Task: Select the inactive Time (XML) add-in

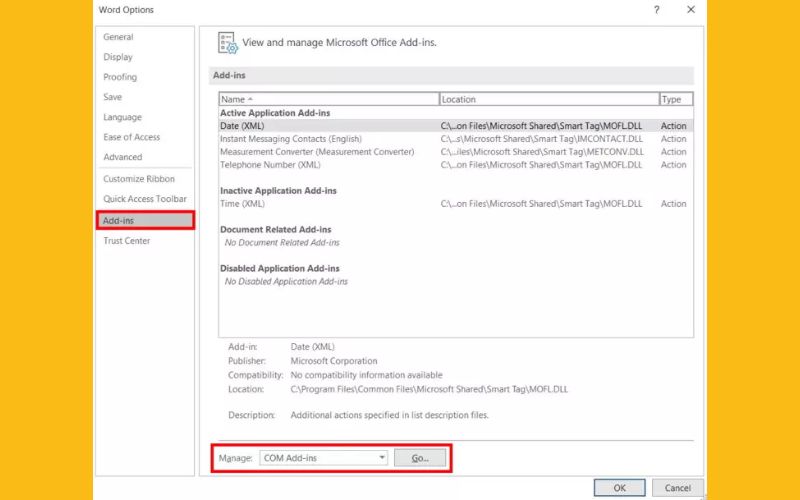Action: tap(243, 204)
